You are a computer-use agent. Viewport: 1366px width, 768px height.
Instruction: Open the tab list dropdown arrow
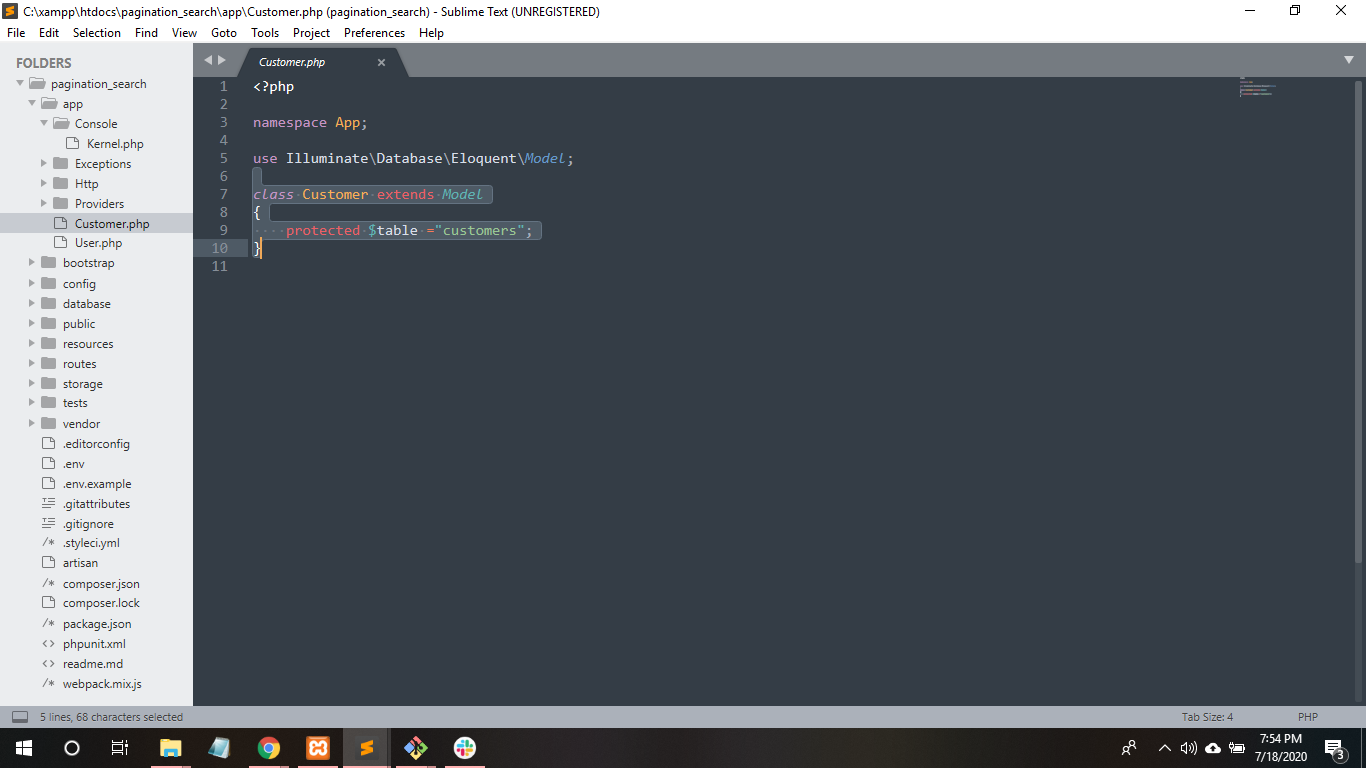pos(1348,60)
